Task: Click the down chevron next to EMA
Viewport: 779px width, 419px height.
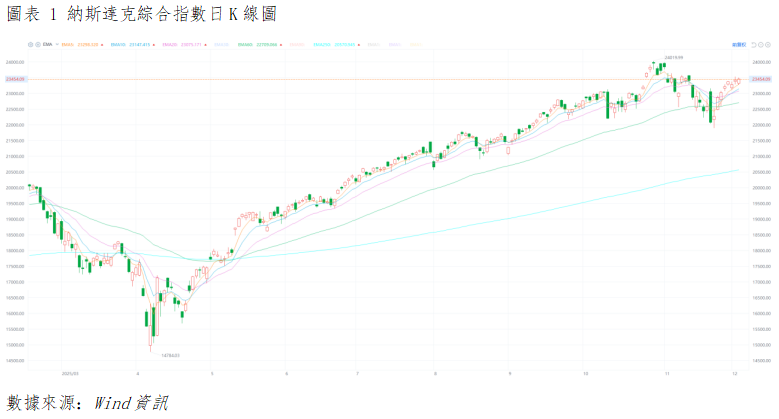Action: pyautogui.click(x=57, y=45)
